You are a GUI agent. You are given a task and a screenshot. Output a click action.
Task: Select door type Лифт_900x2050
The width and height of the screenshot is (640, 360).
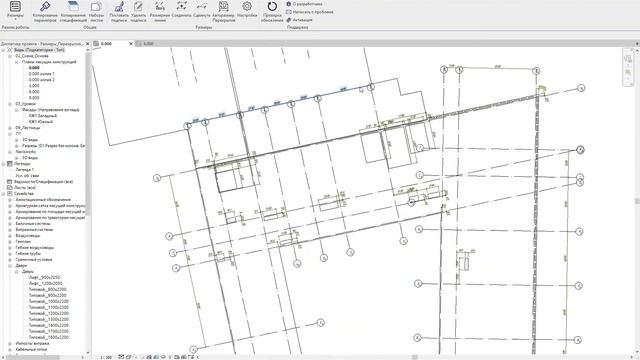coord(45,277)
